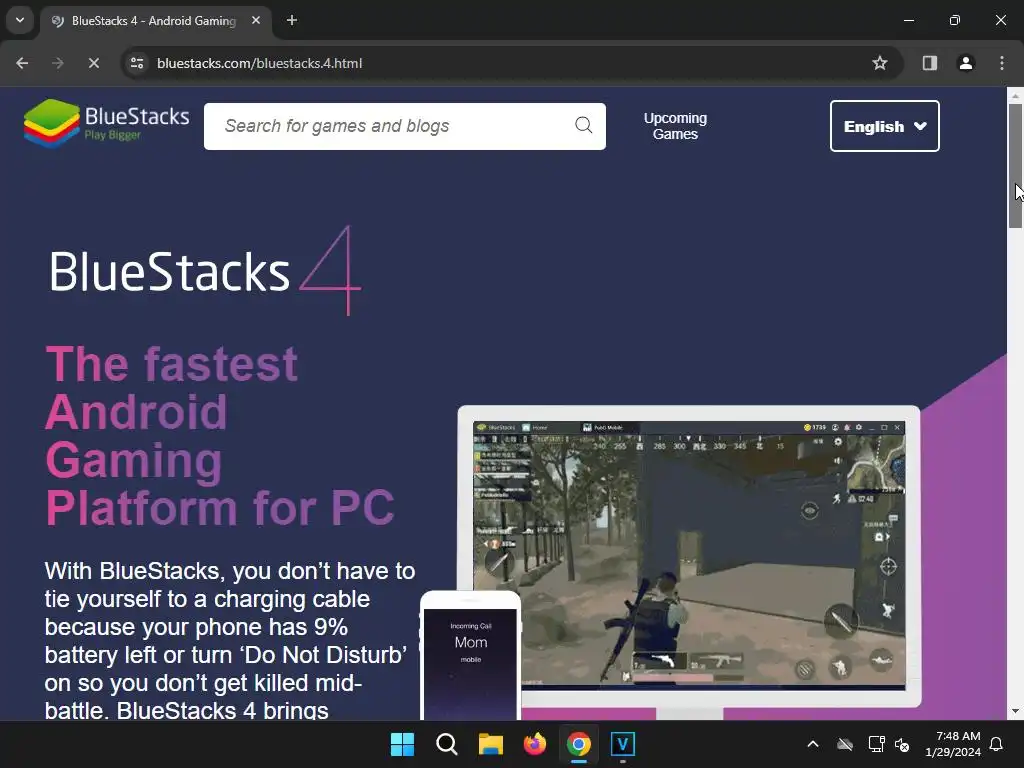This screenshot has height=768, width=1024.
Task: Click the PUBG gameplay monitor image
Action: click(x=689, y=556)
